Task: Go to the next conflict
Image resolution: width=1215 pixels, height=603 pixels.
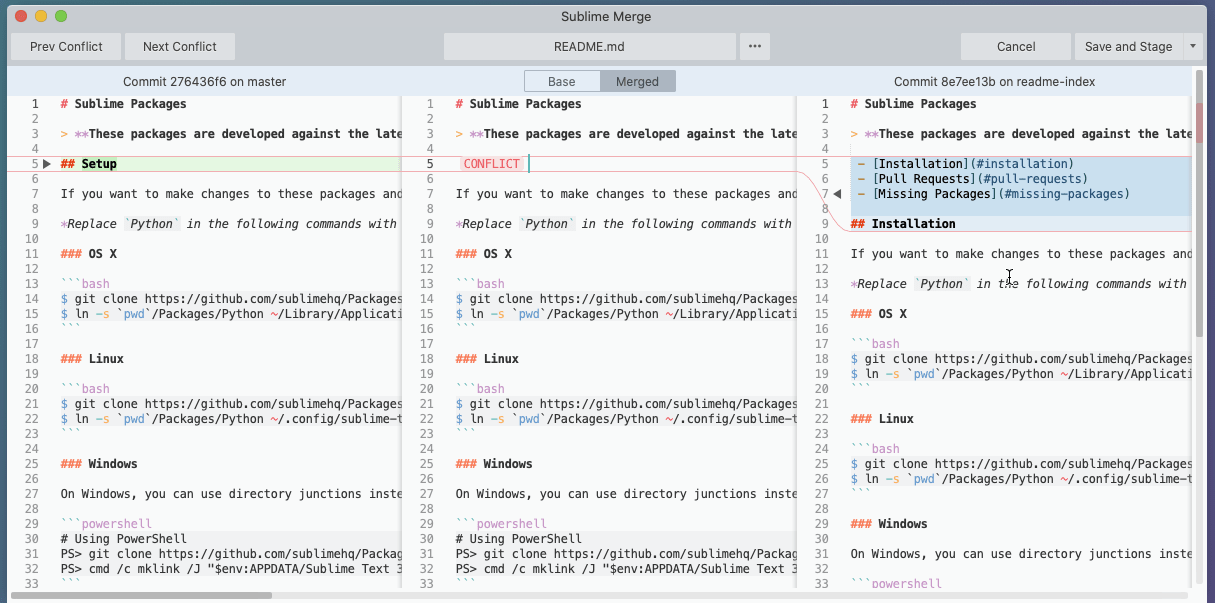Action: (179, 46)
